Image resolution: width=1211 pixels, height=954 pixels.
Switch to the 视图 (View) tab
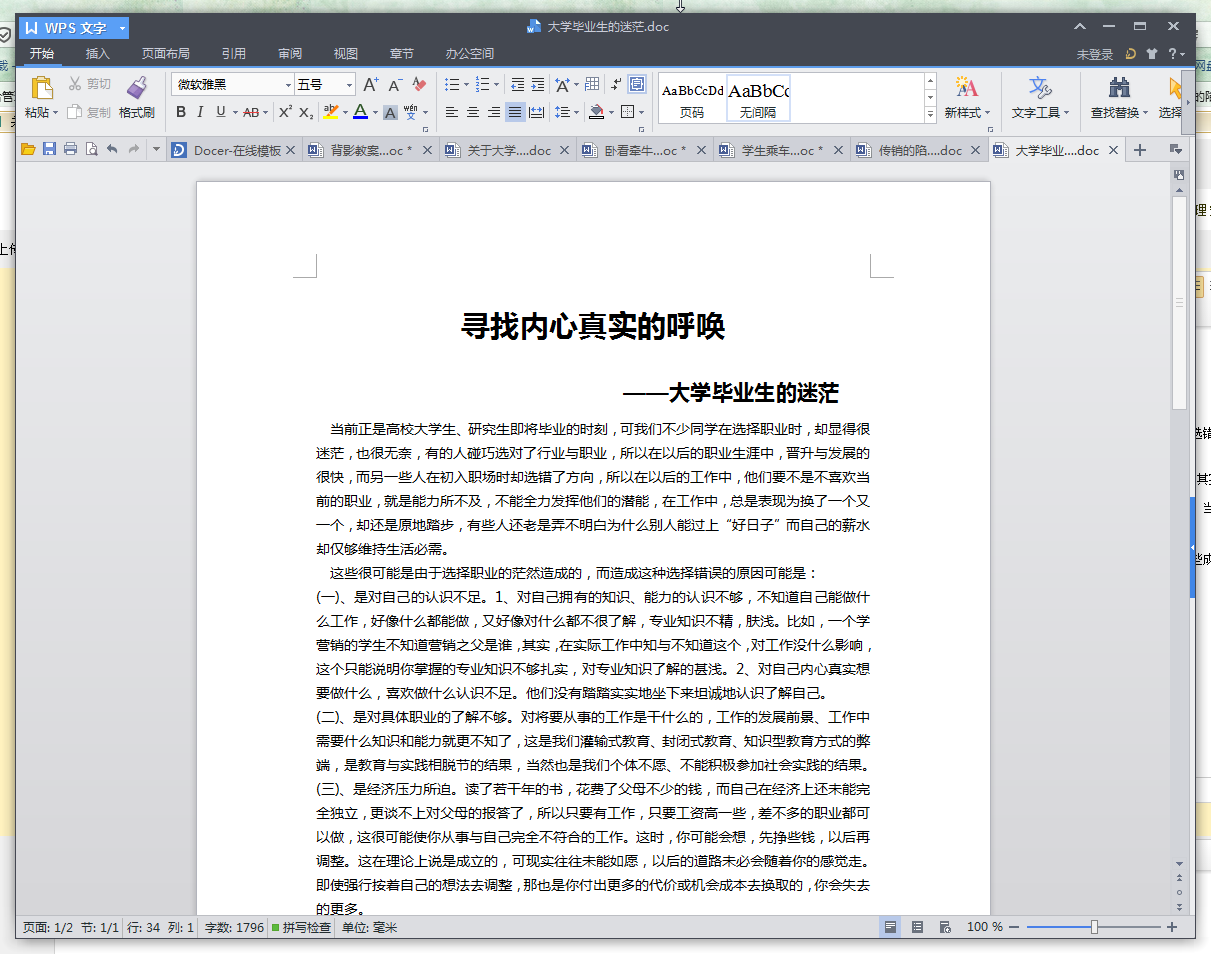pyautogui.click(x=346, y=54)
